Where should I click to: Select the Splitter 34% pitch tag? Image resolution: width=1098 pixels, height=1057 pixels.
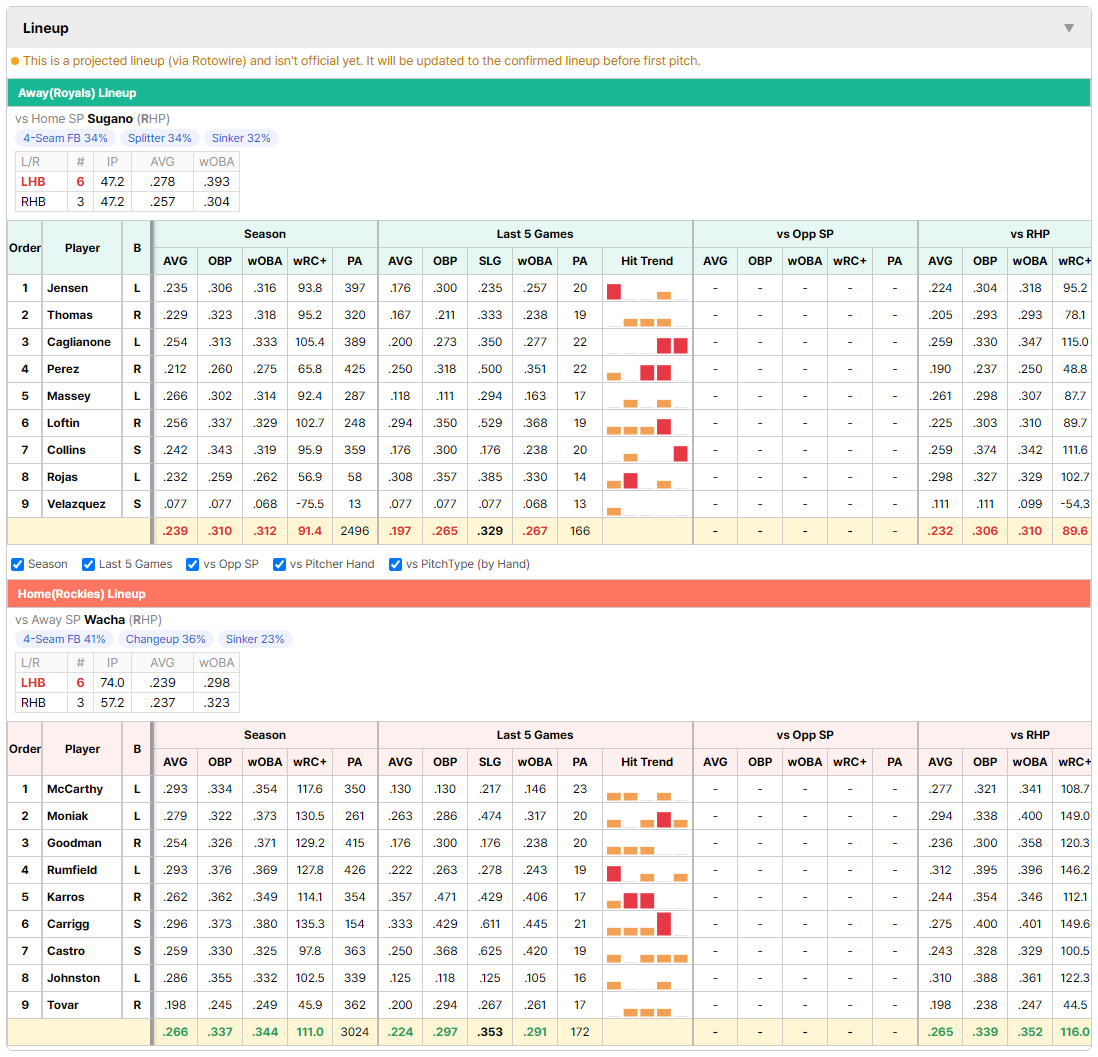(160, 139)
